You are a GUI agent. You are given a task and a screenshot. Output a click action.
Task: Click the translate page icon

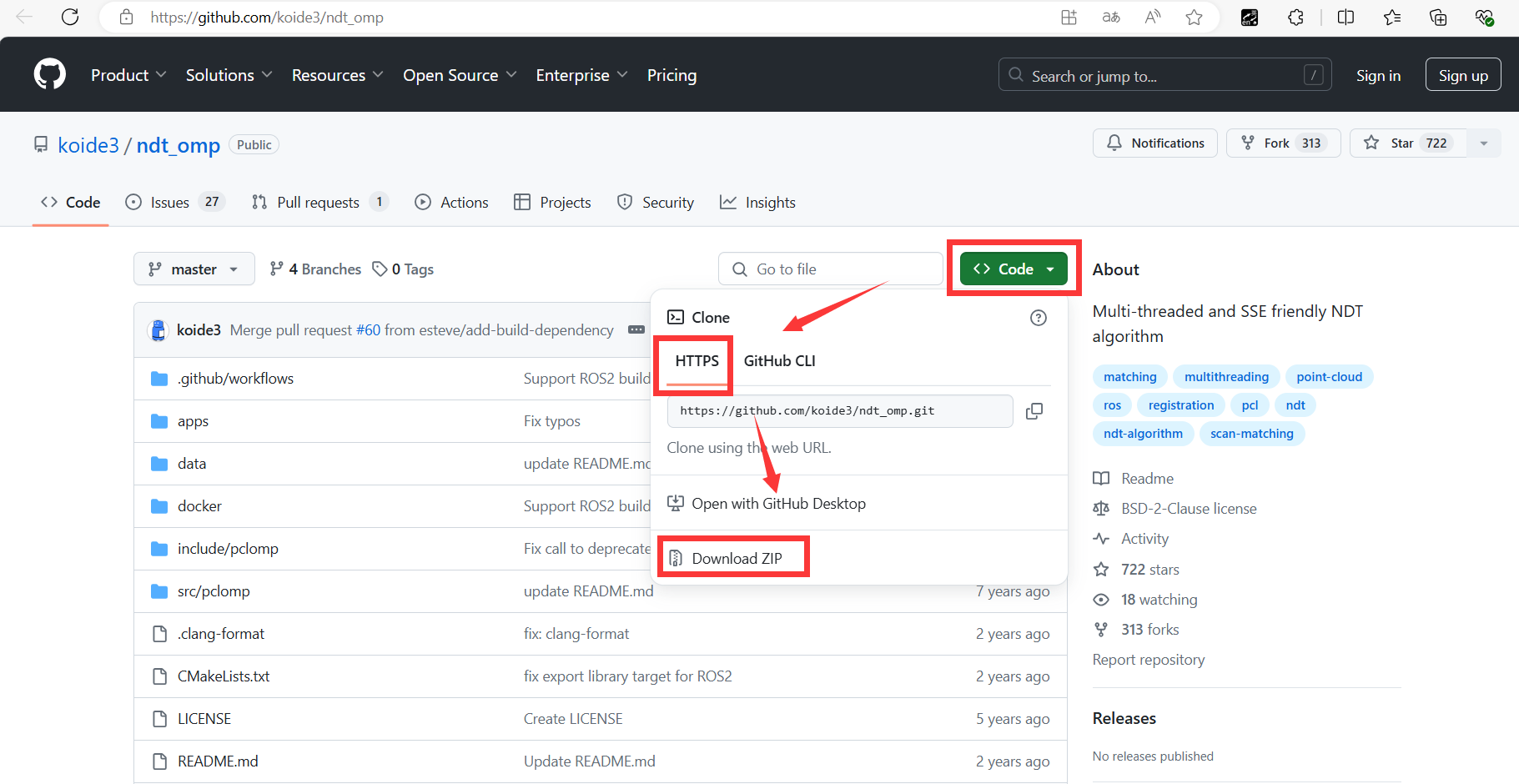point(1111,17)
